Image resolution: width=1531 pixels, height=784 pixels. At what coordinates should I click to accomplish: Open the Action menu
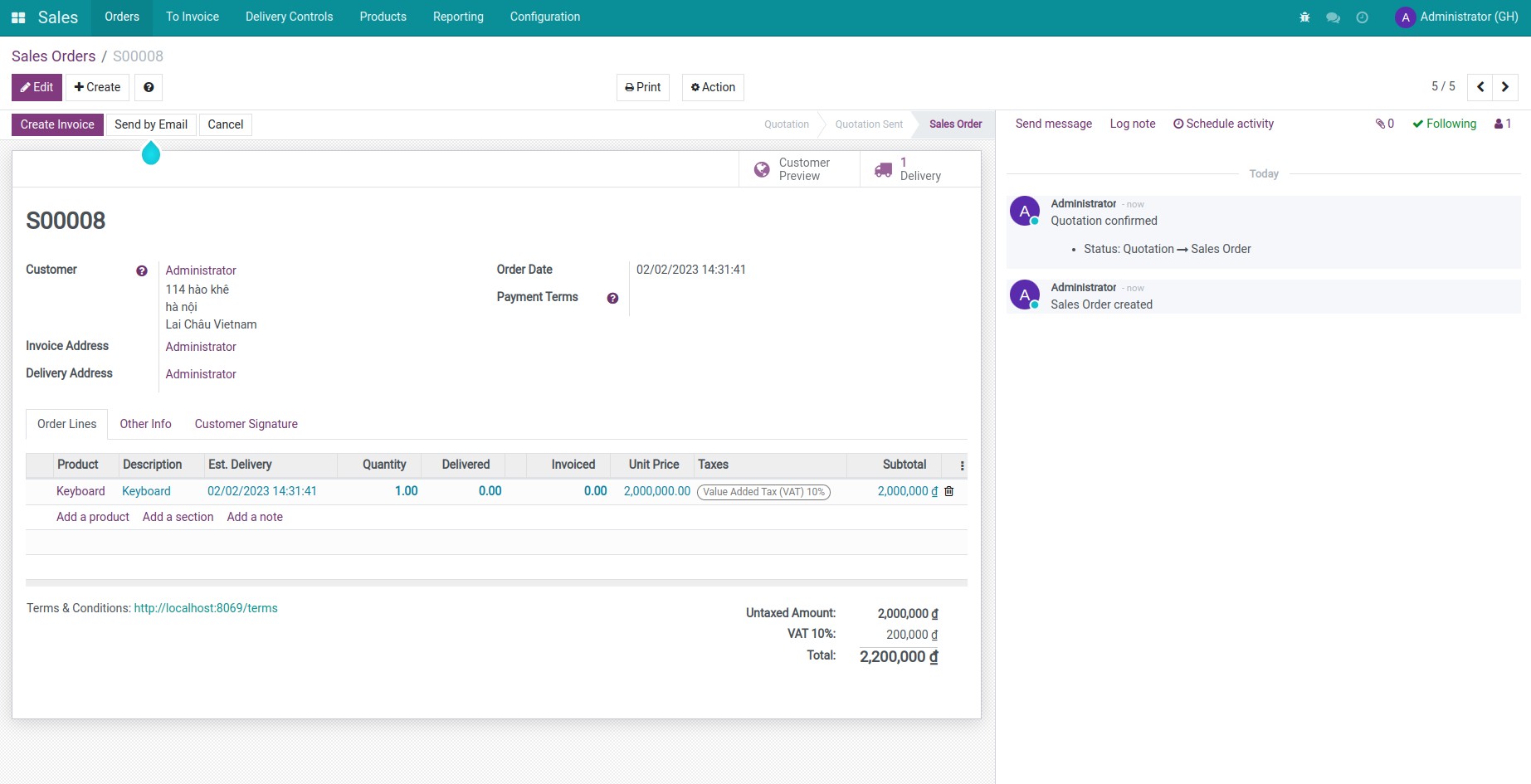pyautogui.click(x=712, y=87)
